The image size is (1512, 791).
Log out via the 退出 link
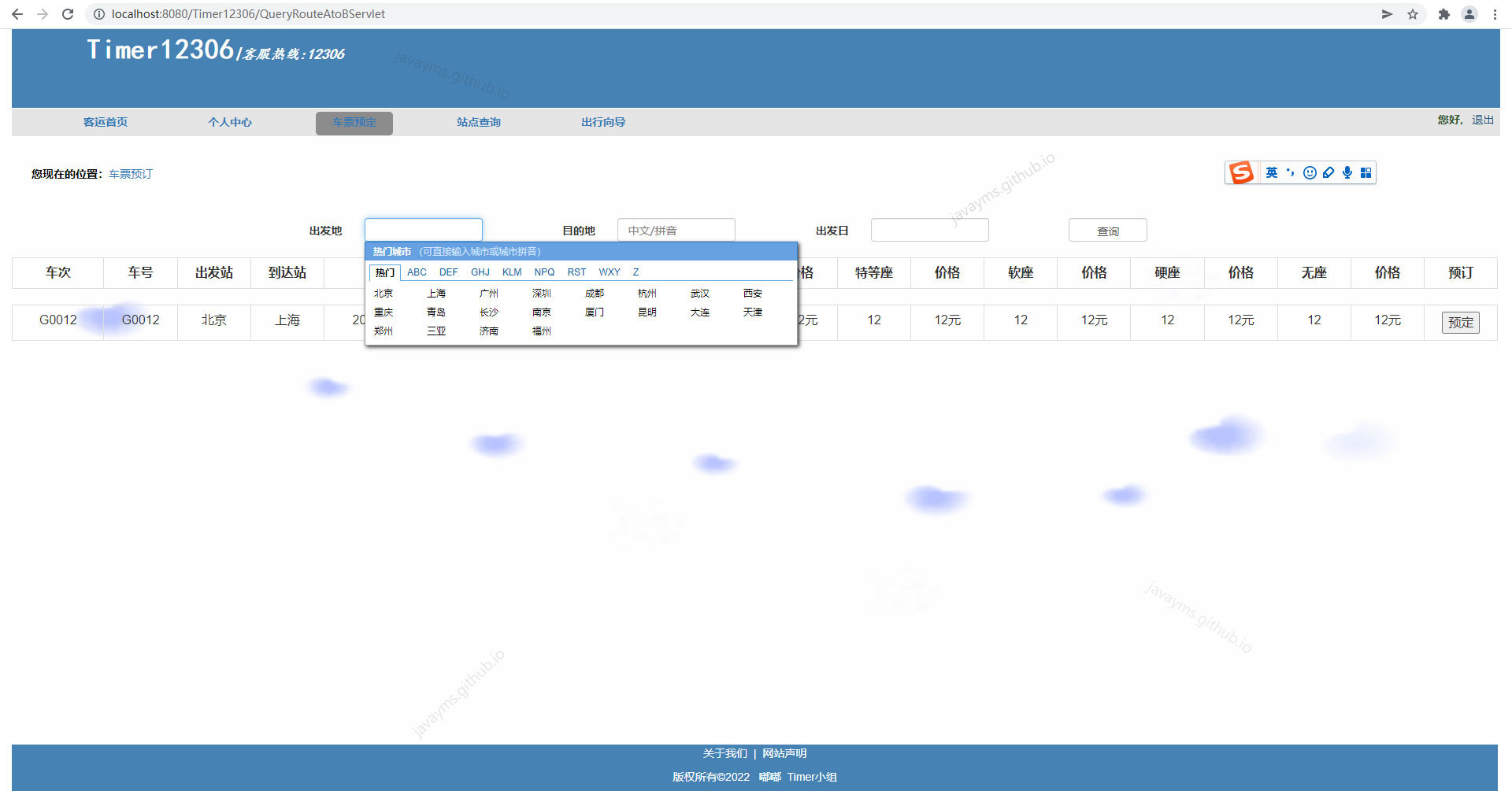[x=1482, y=120]
